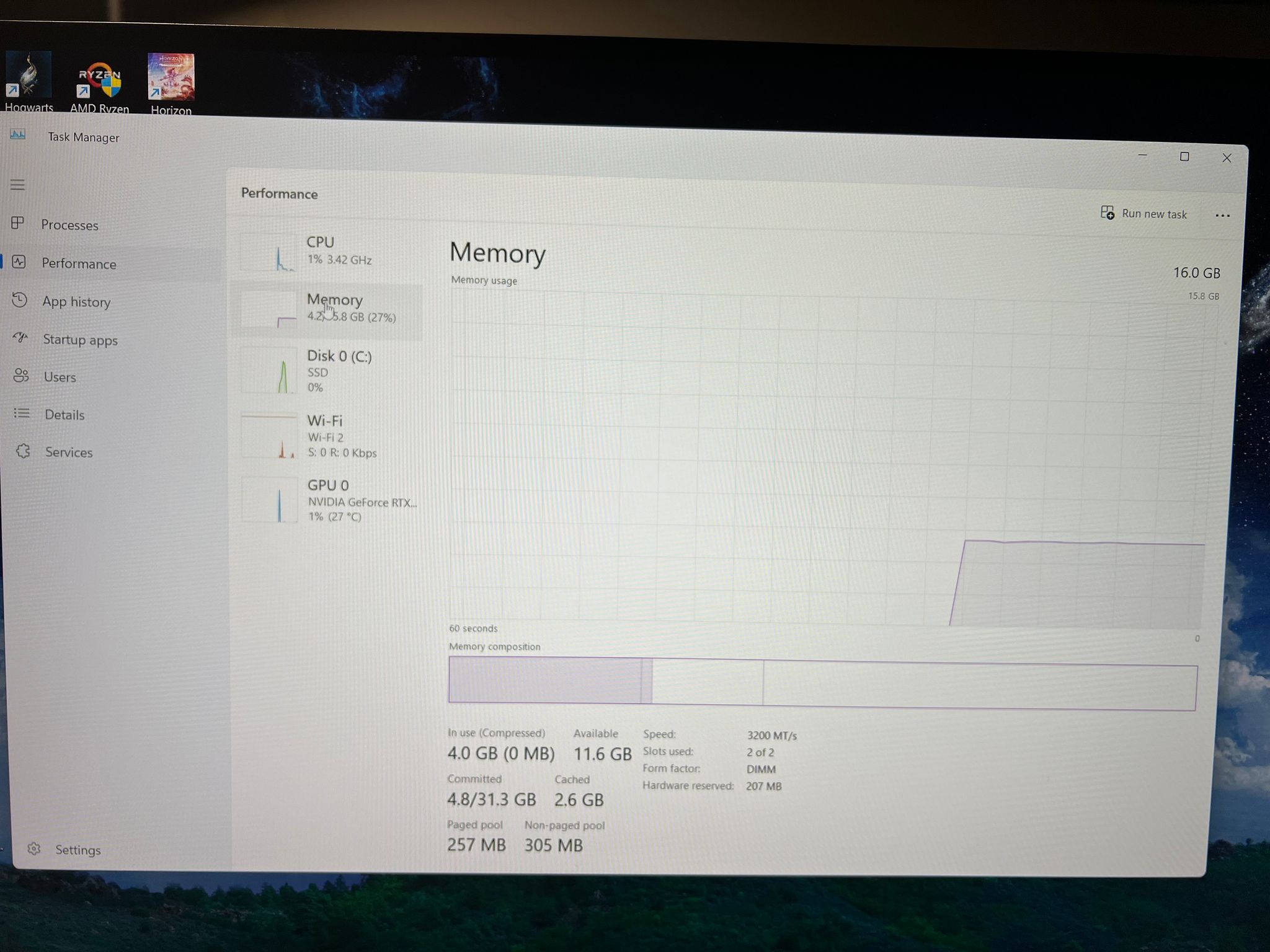This screenshot has width=1270, height=952.
Task: Click the Details list icon
Action: 22,413
